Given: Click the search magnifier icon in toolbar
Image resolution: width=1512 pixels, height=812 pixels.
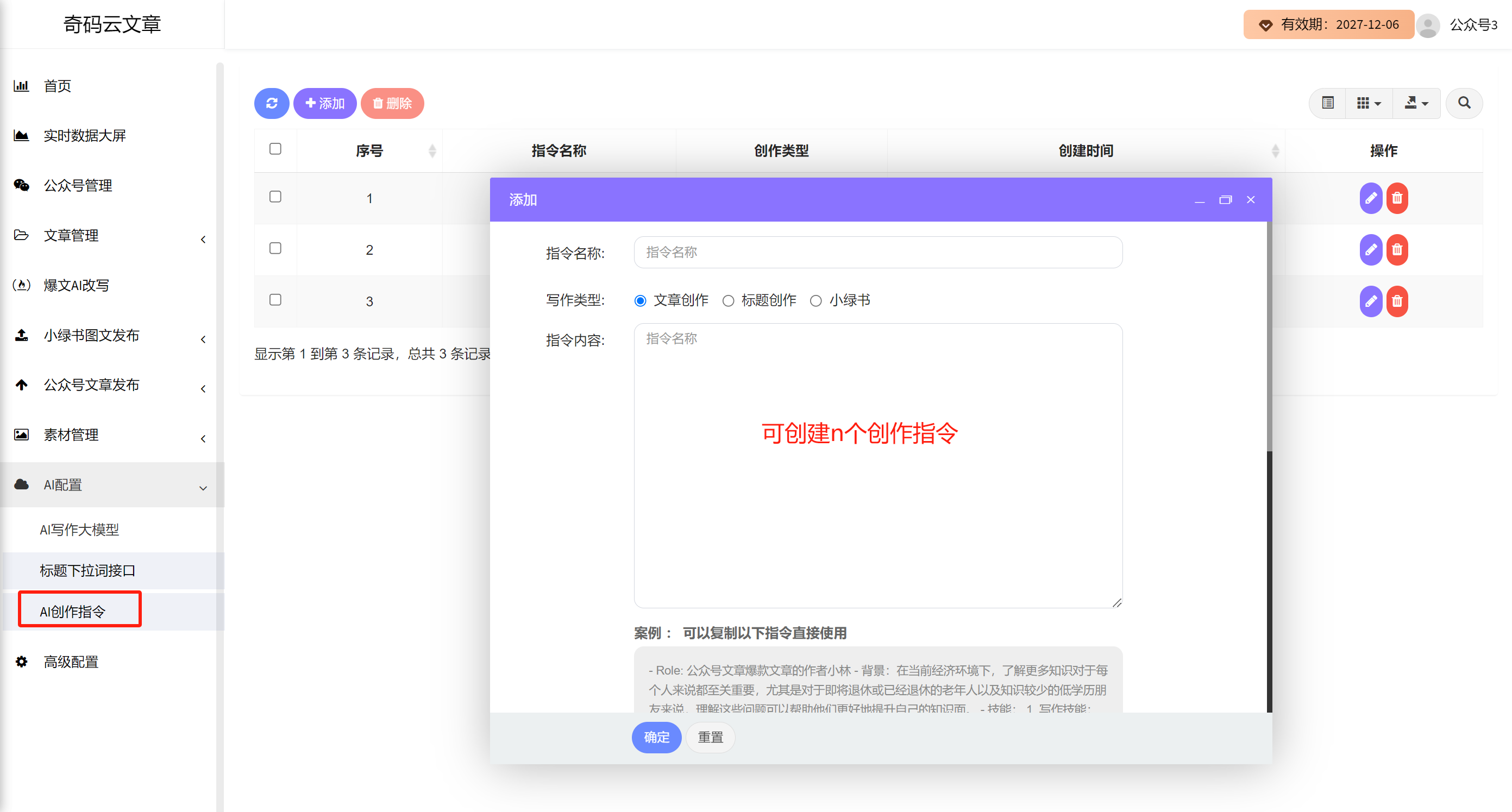Looking at the screenshot, I should coord(1464,103).
